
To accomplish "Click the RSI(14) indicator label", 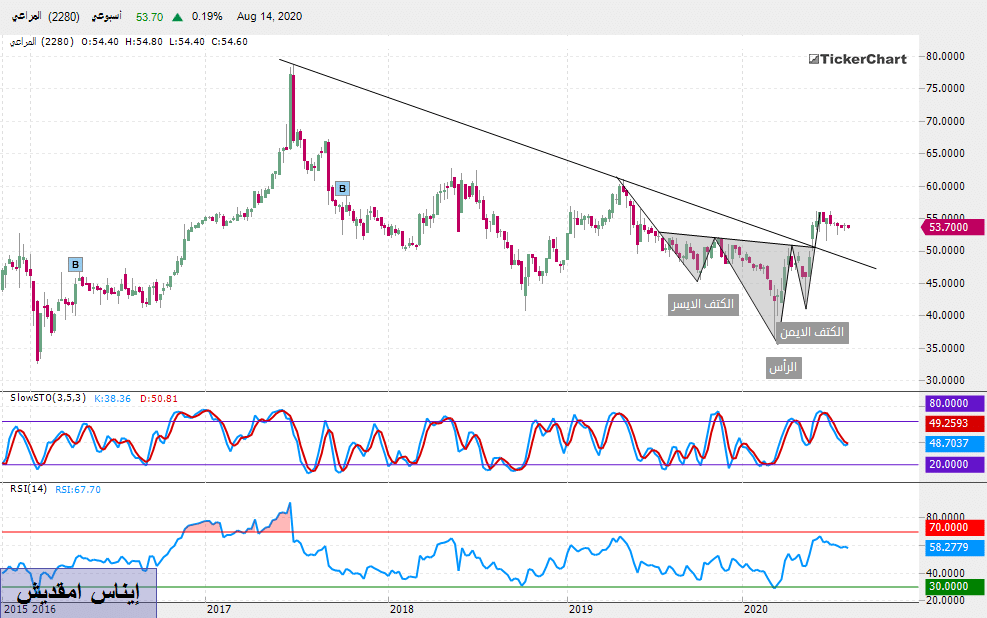I will [26, 489].
